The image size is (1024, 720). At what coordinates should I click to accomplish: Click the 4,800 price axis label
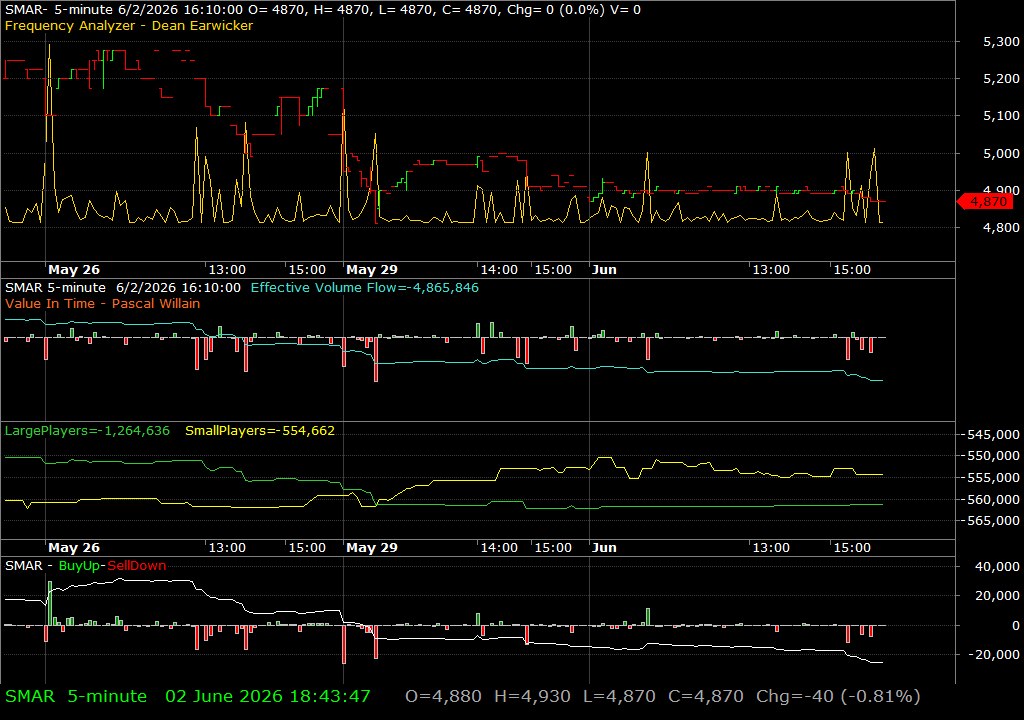1001,227
